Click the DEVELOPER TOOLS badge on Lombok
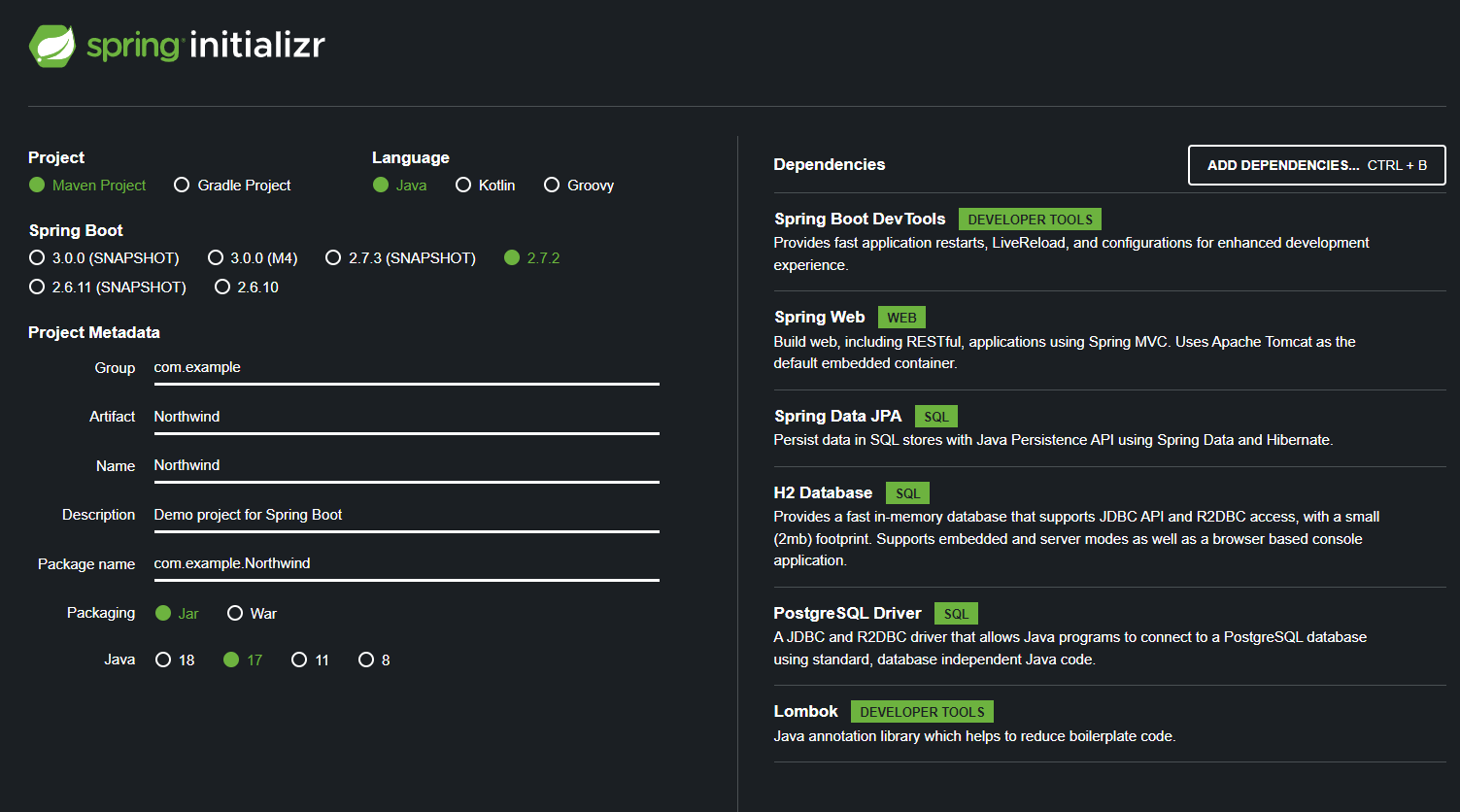The width and height of the screenshot is (1460, 812). pyautogui.click(x=921, y=711)
